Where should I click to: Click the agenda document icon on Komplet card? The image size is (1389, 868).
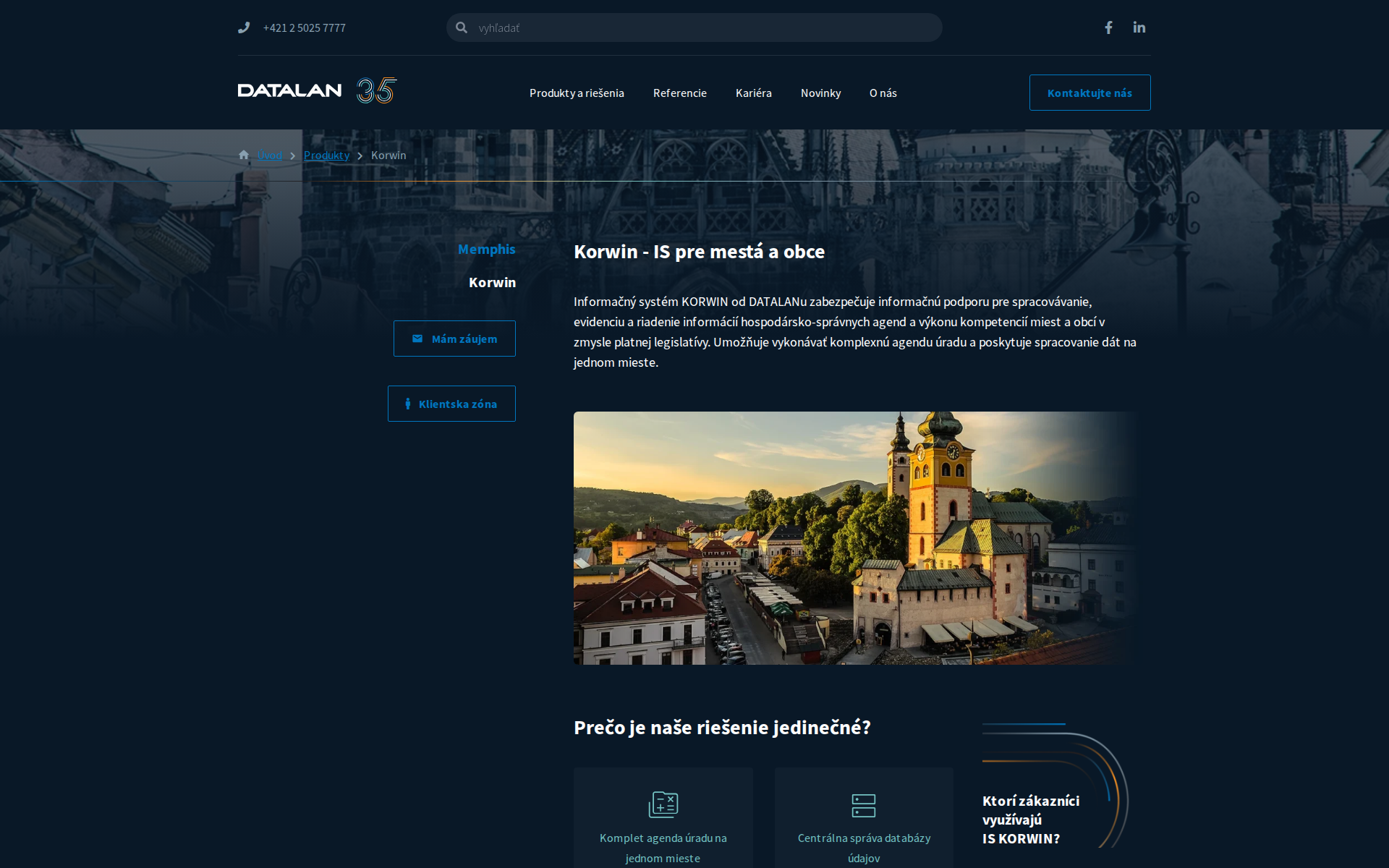click(663, 804)
